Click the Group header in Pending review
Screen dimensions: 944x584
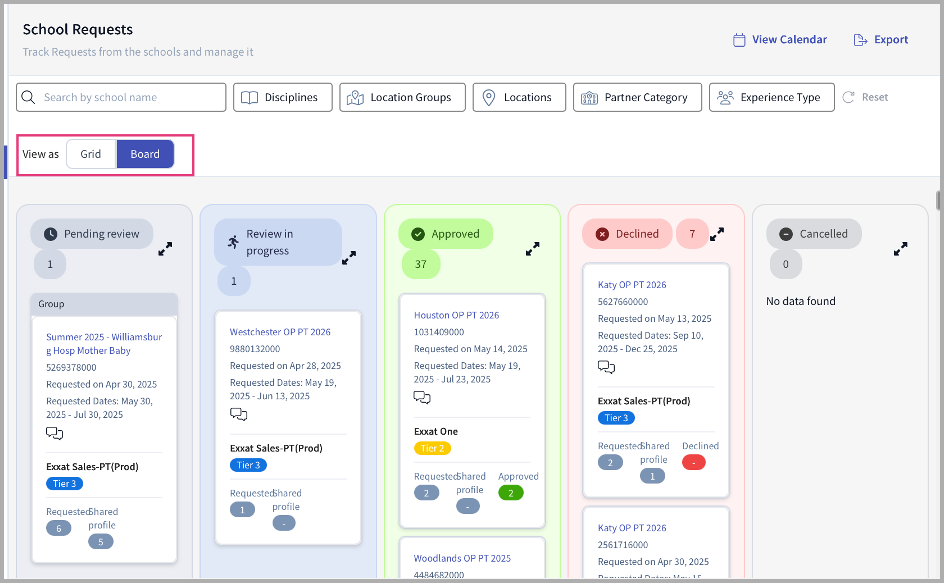pyautogui.click(x=104, y=304)
